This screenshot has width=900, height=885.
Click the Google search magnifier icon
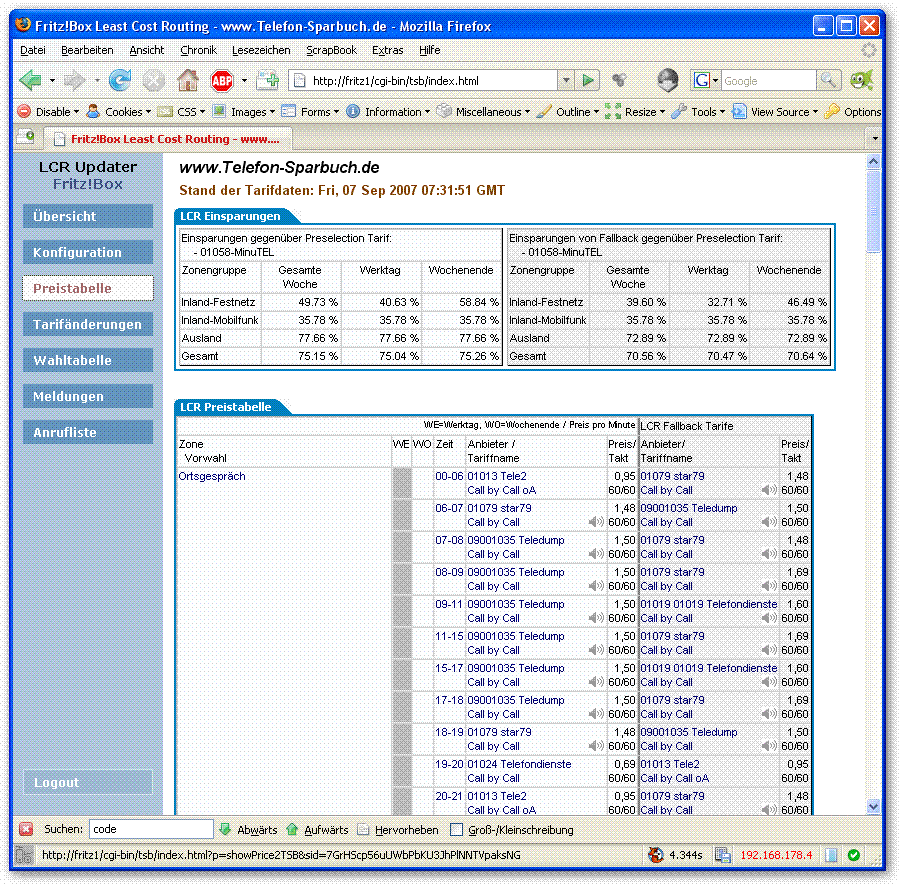coord(829,80)
